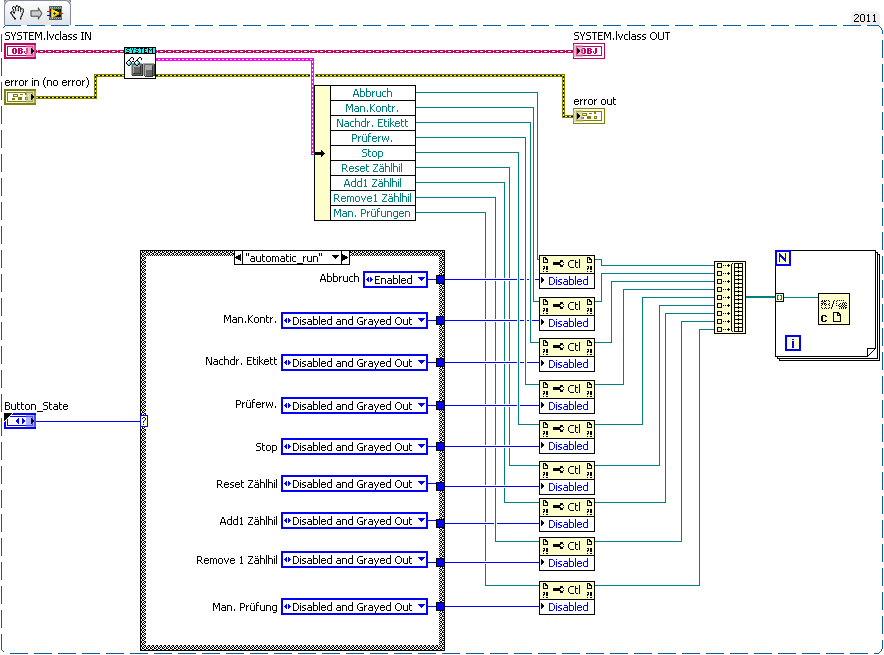The image size is (884, 655).
Task: Click the Button_State enum terminal
Action: [20, 421]
